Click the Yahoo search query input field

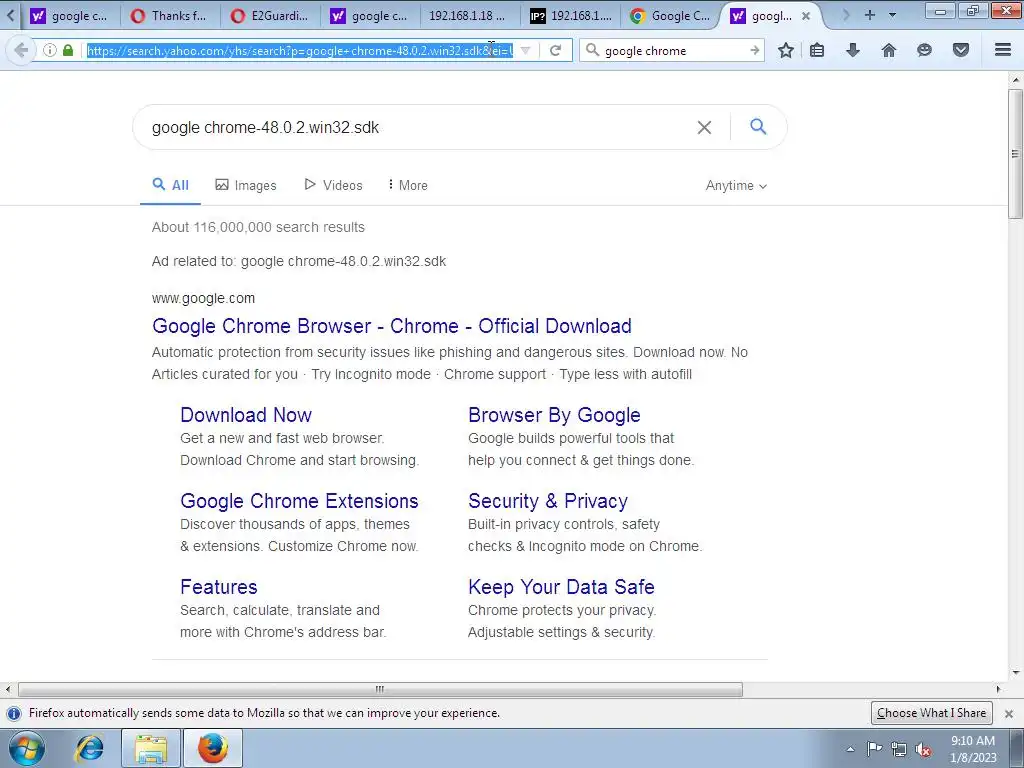[418, 127]
